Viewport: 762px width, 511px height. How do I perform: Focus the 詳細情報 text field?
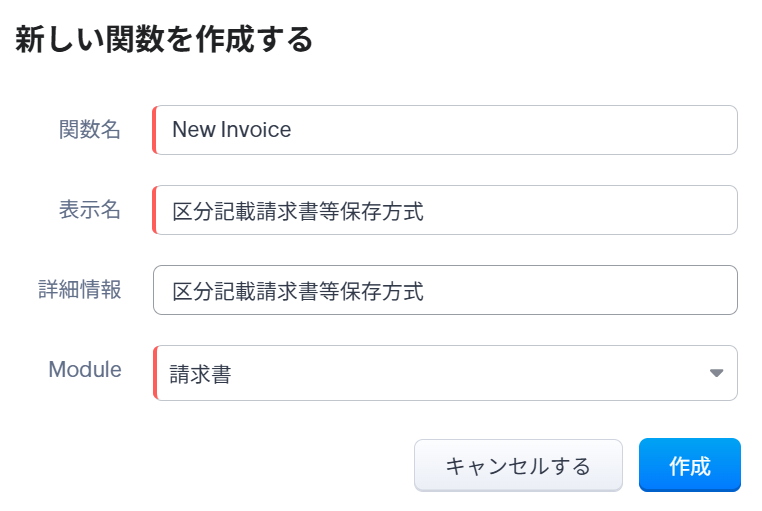pos(445,290)
